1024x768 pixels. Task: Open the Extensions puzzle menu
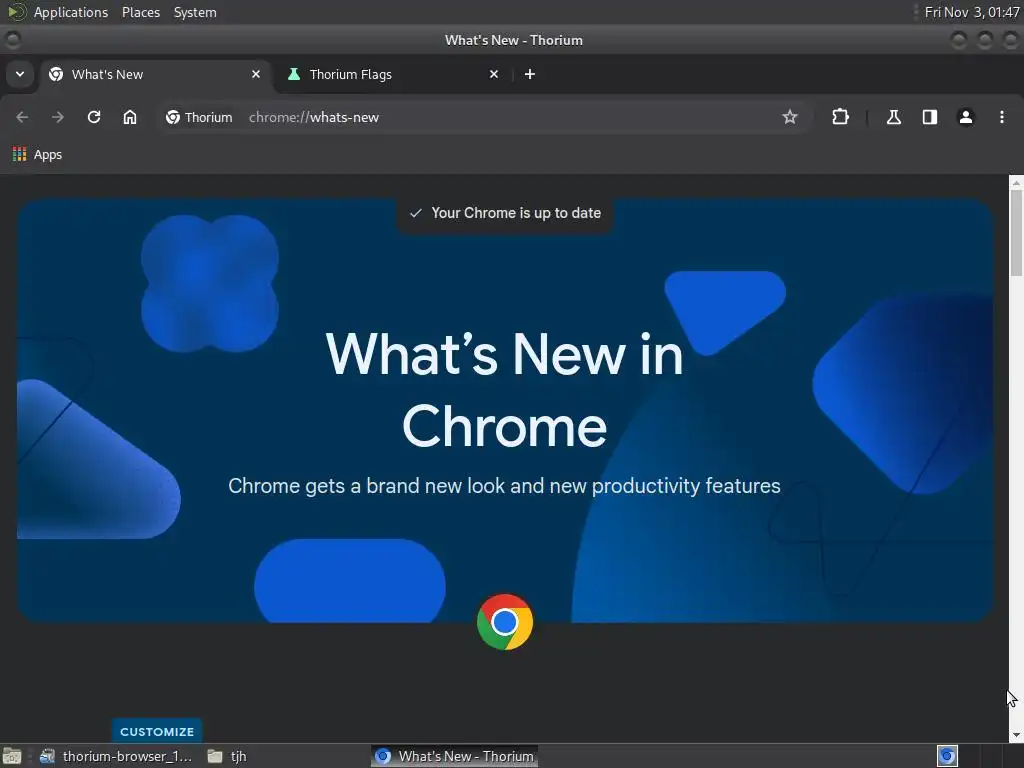point(840,117)
